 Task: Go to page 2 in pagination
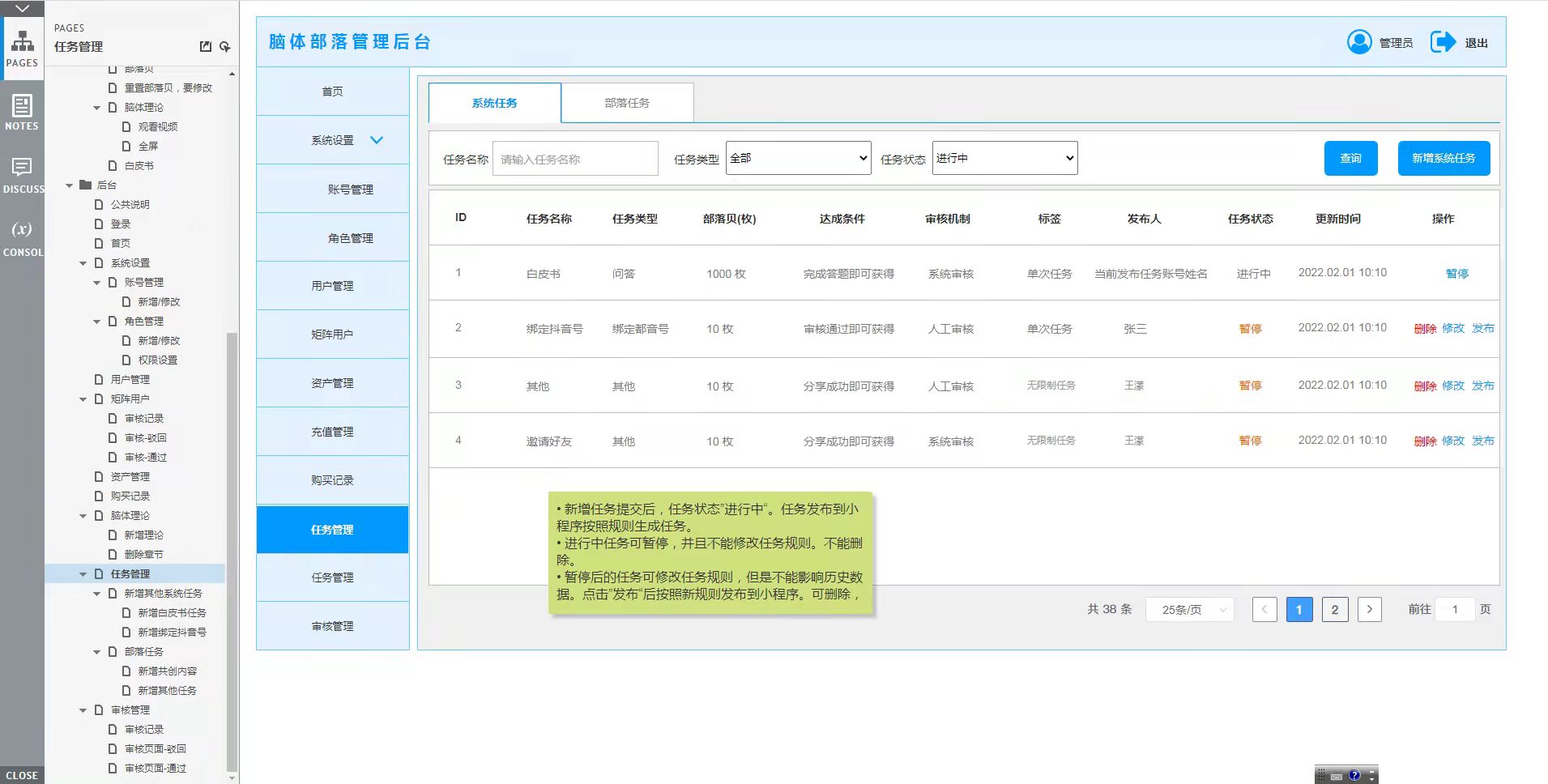point(1335,609)
